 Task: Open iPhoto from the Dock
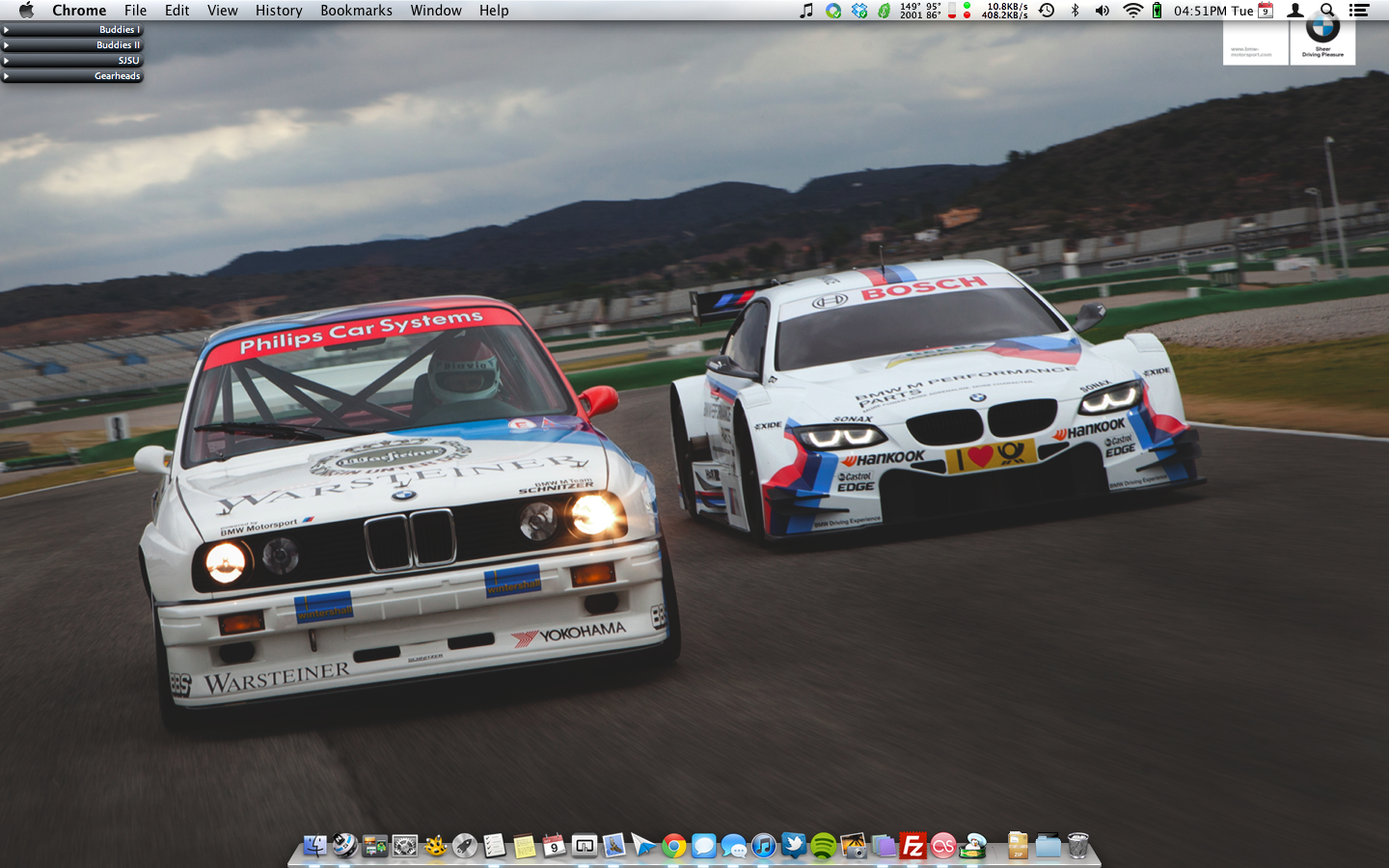click(854, 846)
